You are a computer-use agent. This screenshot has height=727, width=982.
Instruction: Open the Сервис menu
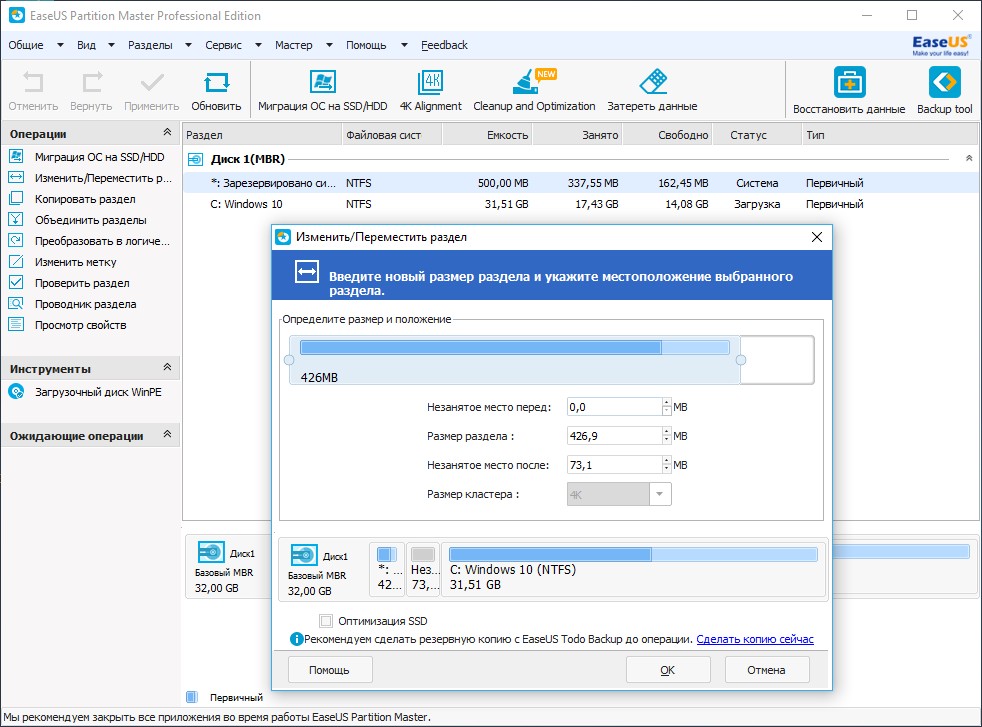224,45
